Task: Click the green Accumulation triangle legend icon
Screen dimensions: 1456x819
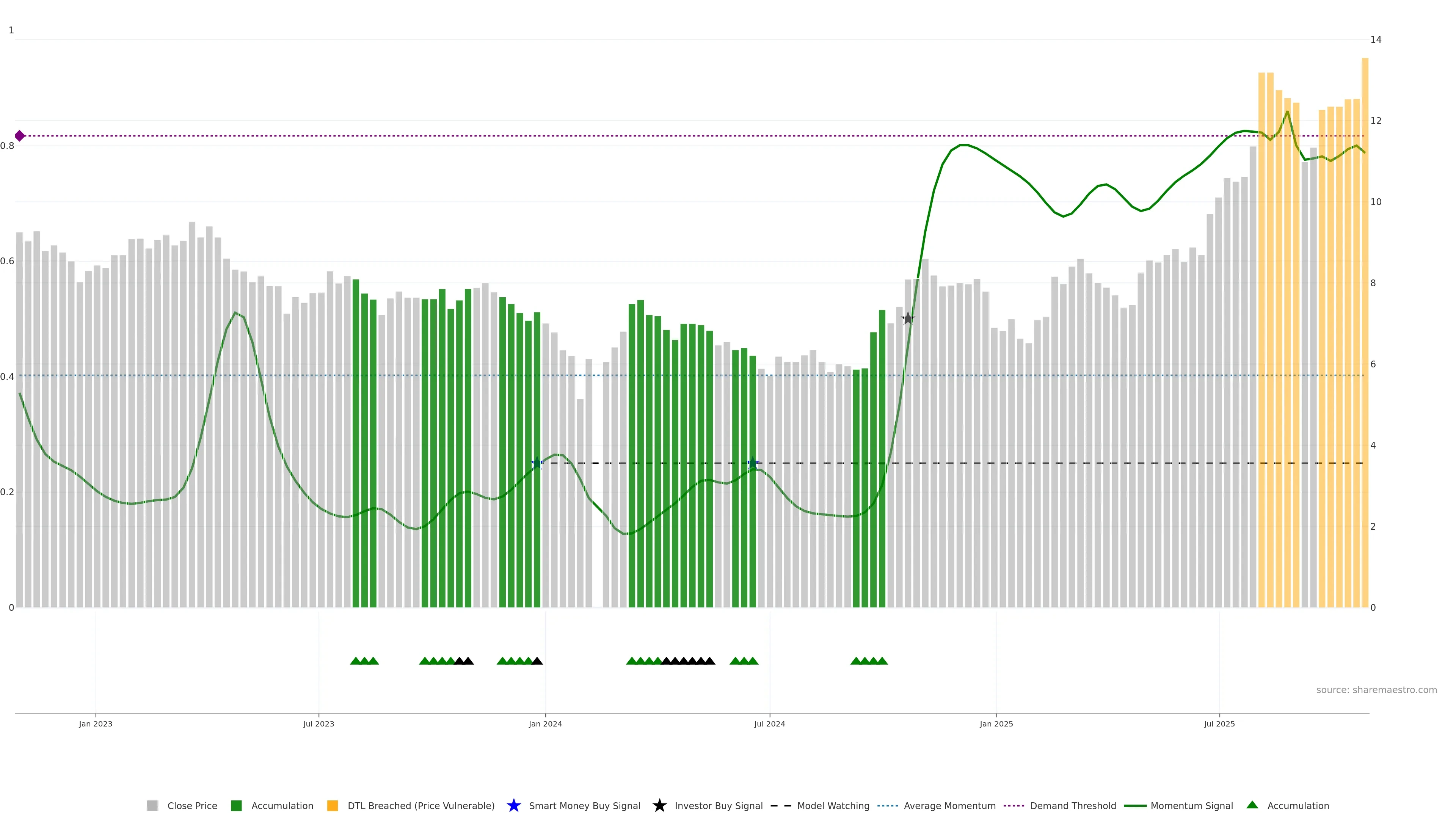Action: (1252, 805)
